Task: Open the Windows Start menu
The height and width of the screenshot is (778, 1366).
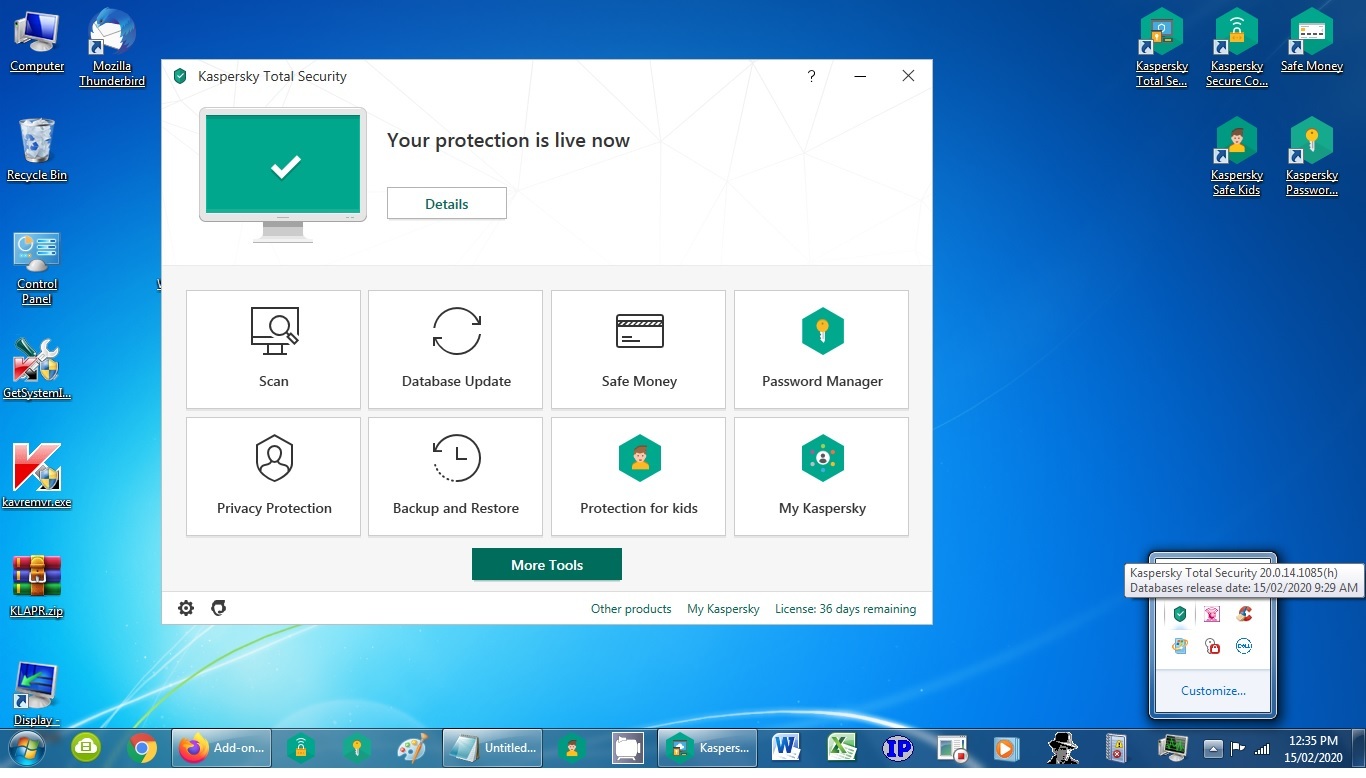Action: click(25, 748)
